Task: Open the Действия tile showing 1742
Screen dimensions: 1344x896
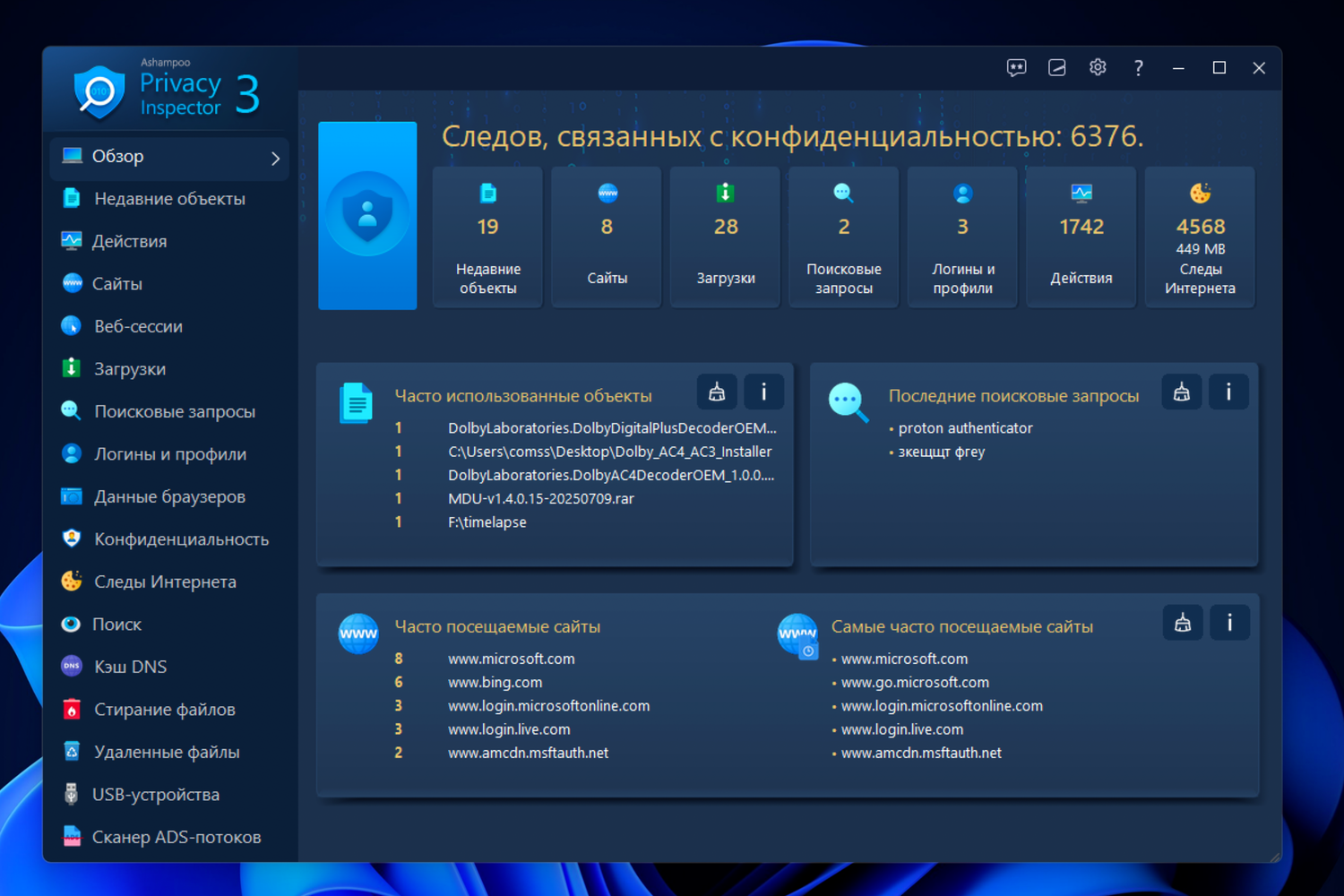Action: point(1081,237)
